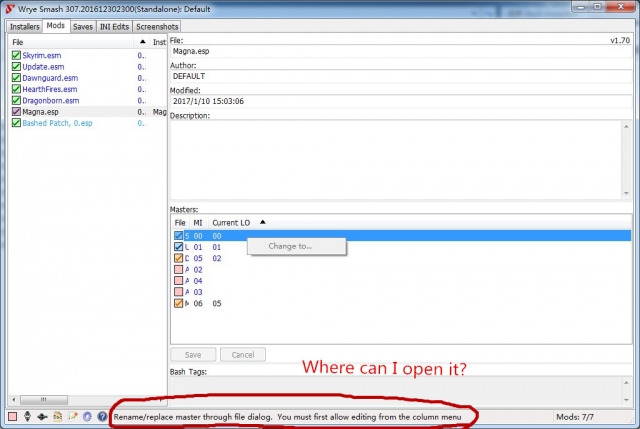Click the Save button under Masters
This screenshot has width=640, height=429.
pyautogui.click(x=193, y=355)
